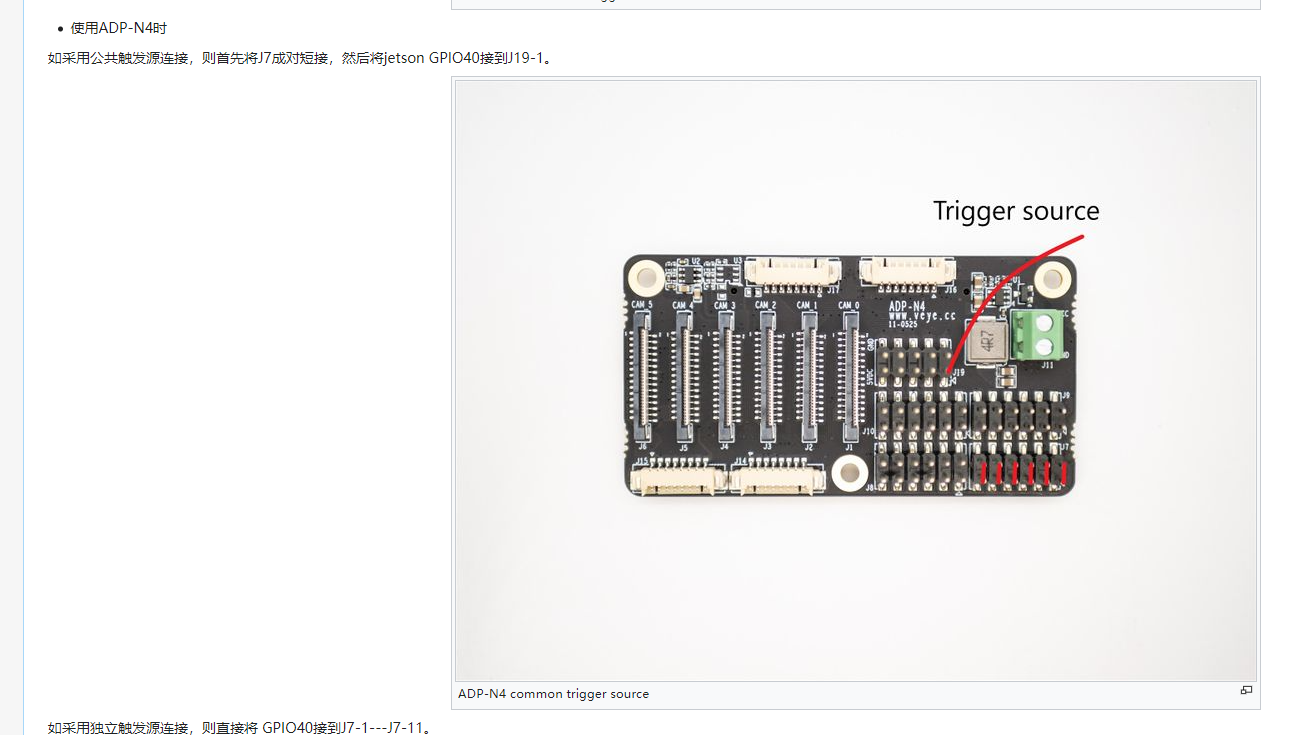Click the www.veye.cc text on the board
This screenshot has height=735, width=1289.
[x=915, y=313]
